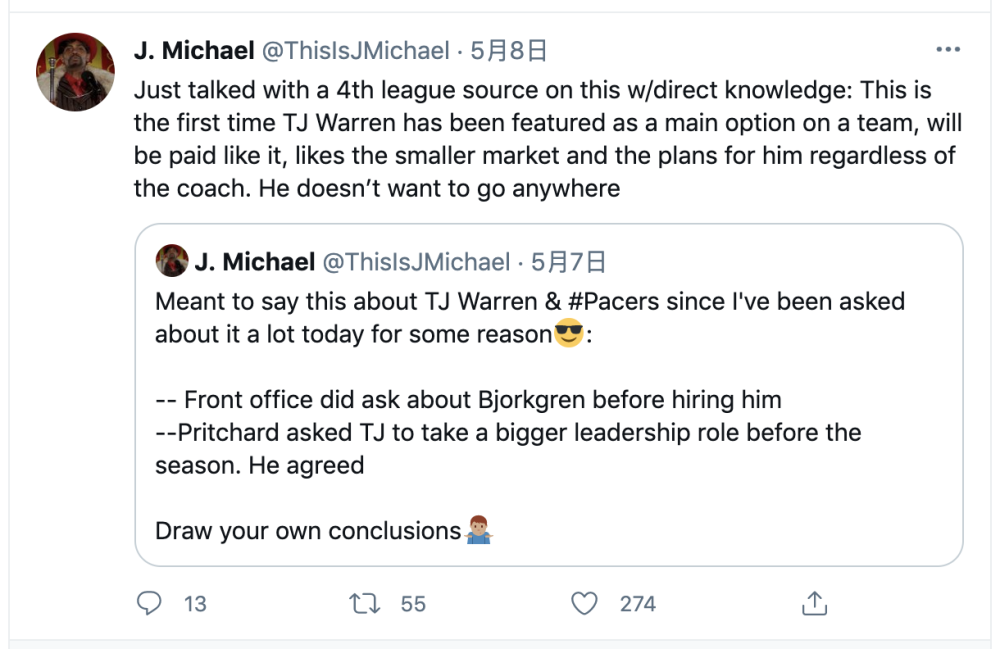The image size is (1000, 649).
Task: Click the shrugging person emoji
Action: pos(480,530)
